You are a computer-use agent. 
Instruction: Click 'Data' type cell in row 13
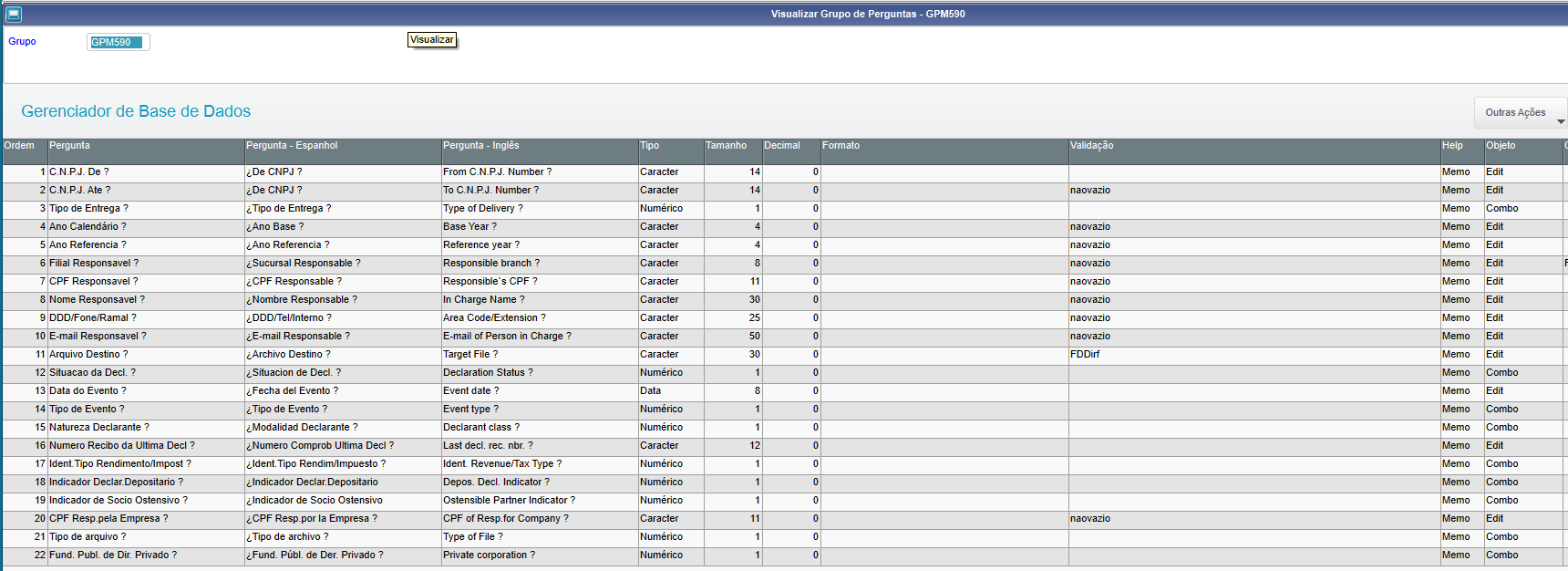point(671,391)
